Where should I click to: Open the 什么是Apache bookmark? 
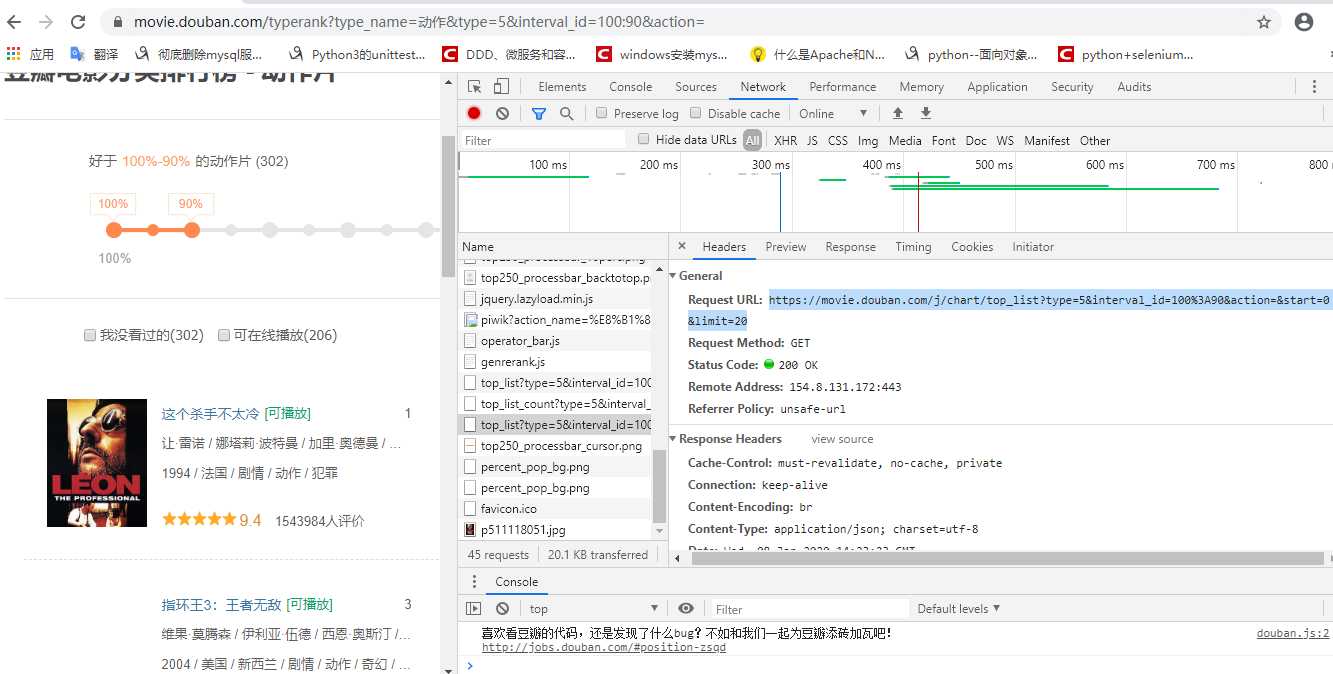[819, 54]
